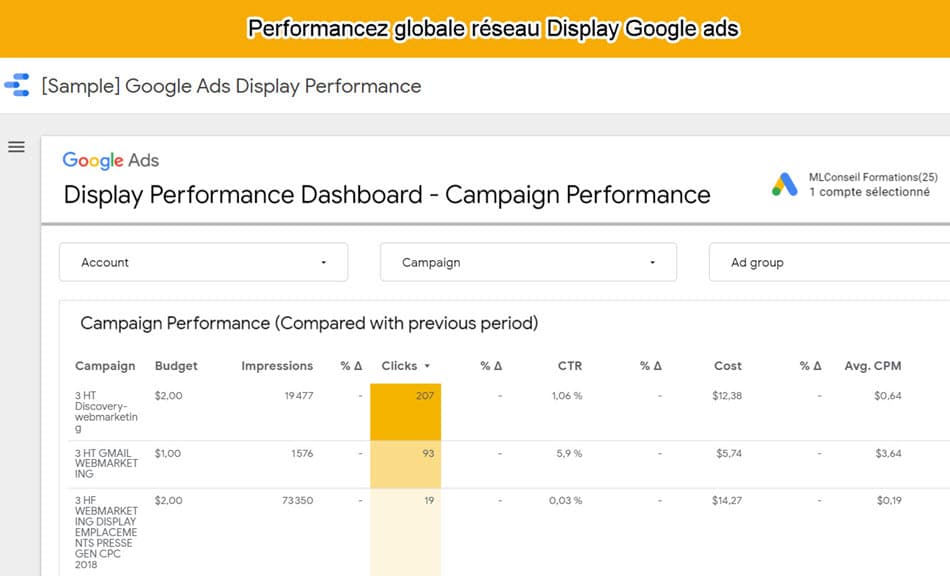Image resolution: width=950 pixels, height=576 pixels.
Task: Click the Google Ads triangle logo
Action: pos(785,184)
